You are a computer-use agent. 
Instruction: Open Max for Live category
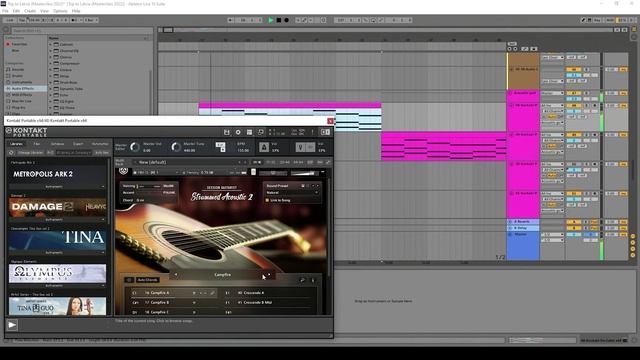coord(21,101)
